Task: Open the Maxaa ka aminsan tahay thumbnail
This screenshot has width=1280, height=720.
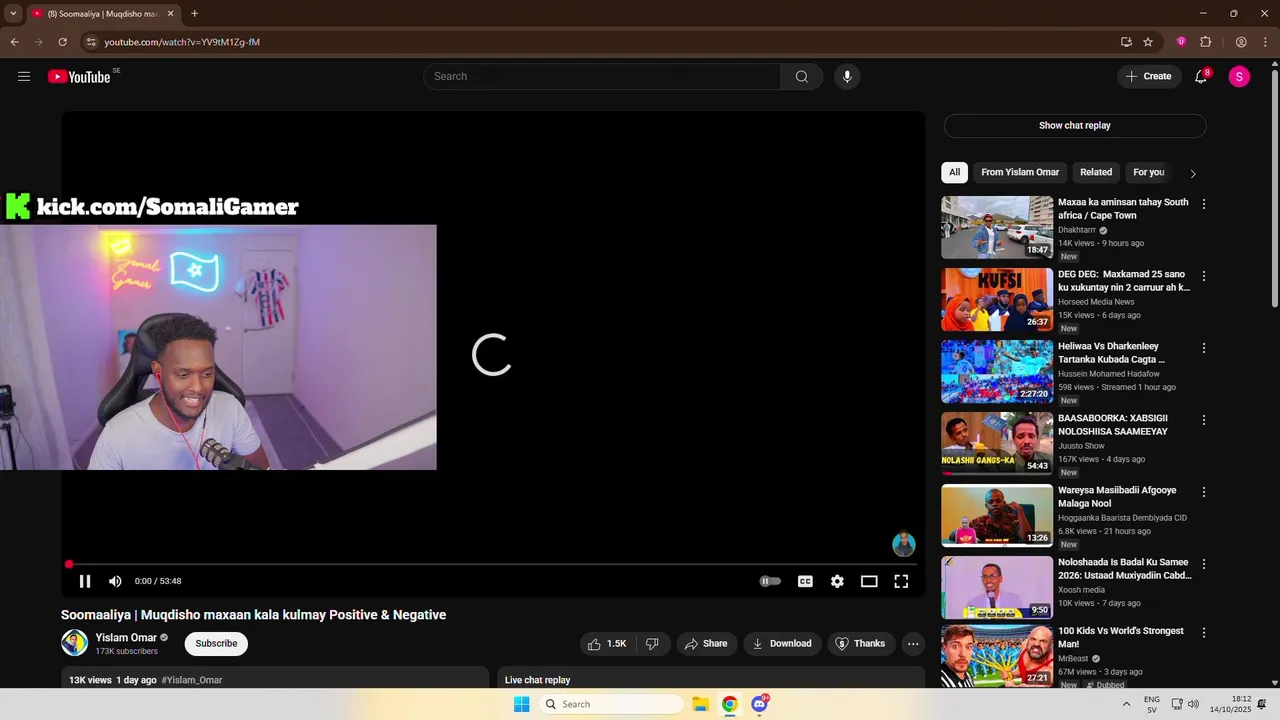Action: 997,227
